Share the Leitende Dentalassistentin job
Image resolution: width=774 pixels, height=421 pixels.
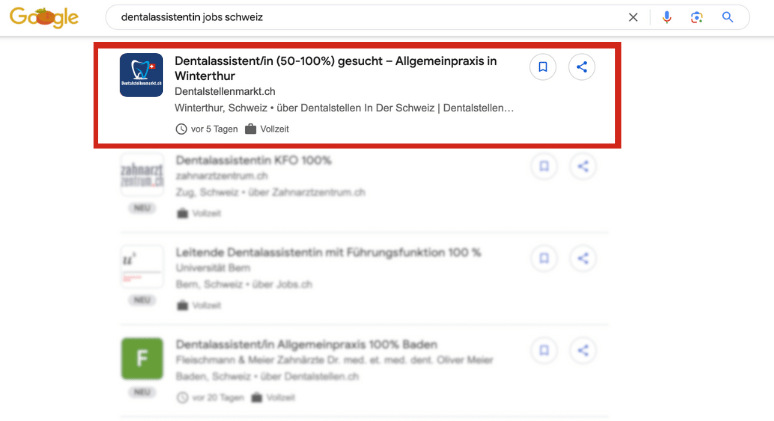click(583, 258)
